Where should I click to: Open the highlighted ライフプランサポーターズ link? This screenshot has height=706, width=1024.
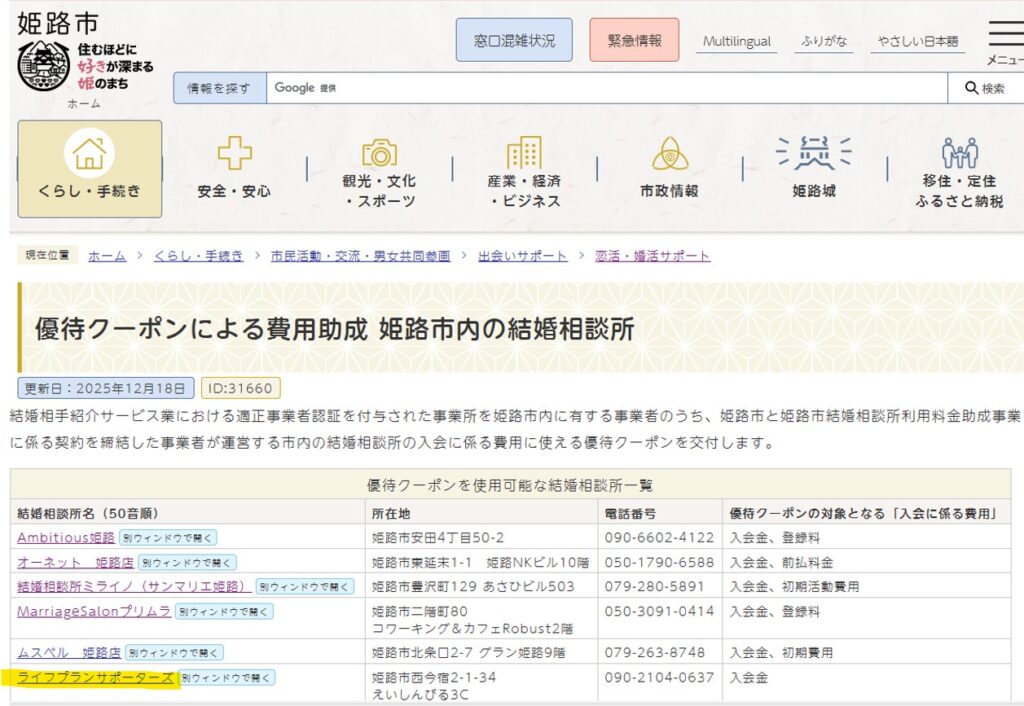(96, 678)
